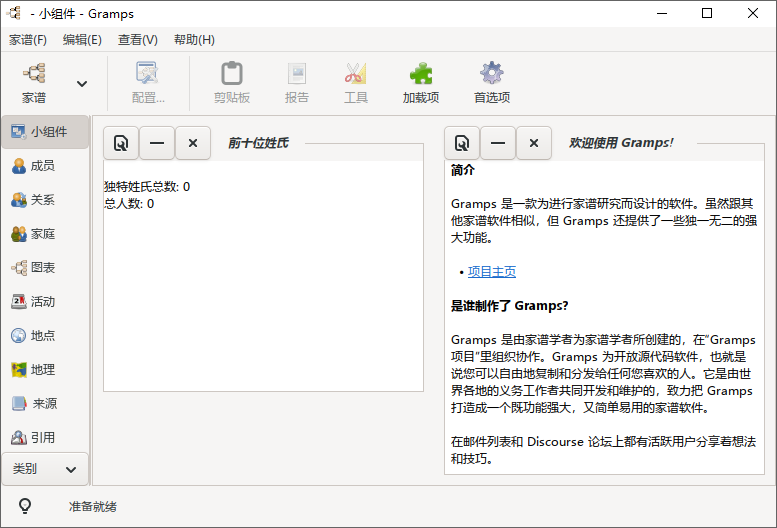Screen dimensions: 777x528
Task: Open the 帮助(H) menu
Action: [x=194, y=40]
